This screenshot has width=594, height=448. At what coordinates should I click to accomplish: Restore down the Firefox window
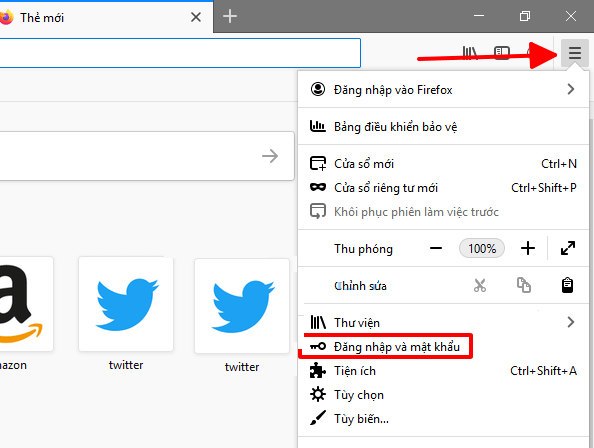525,16
